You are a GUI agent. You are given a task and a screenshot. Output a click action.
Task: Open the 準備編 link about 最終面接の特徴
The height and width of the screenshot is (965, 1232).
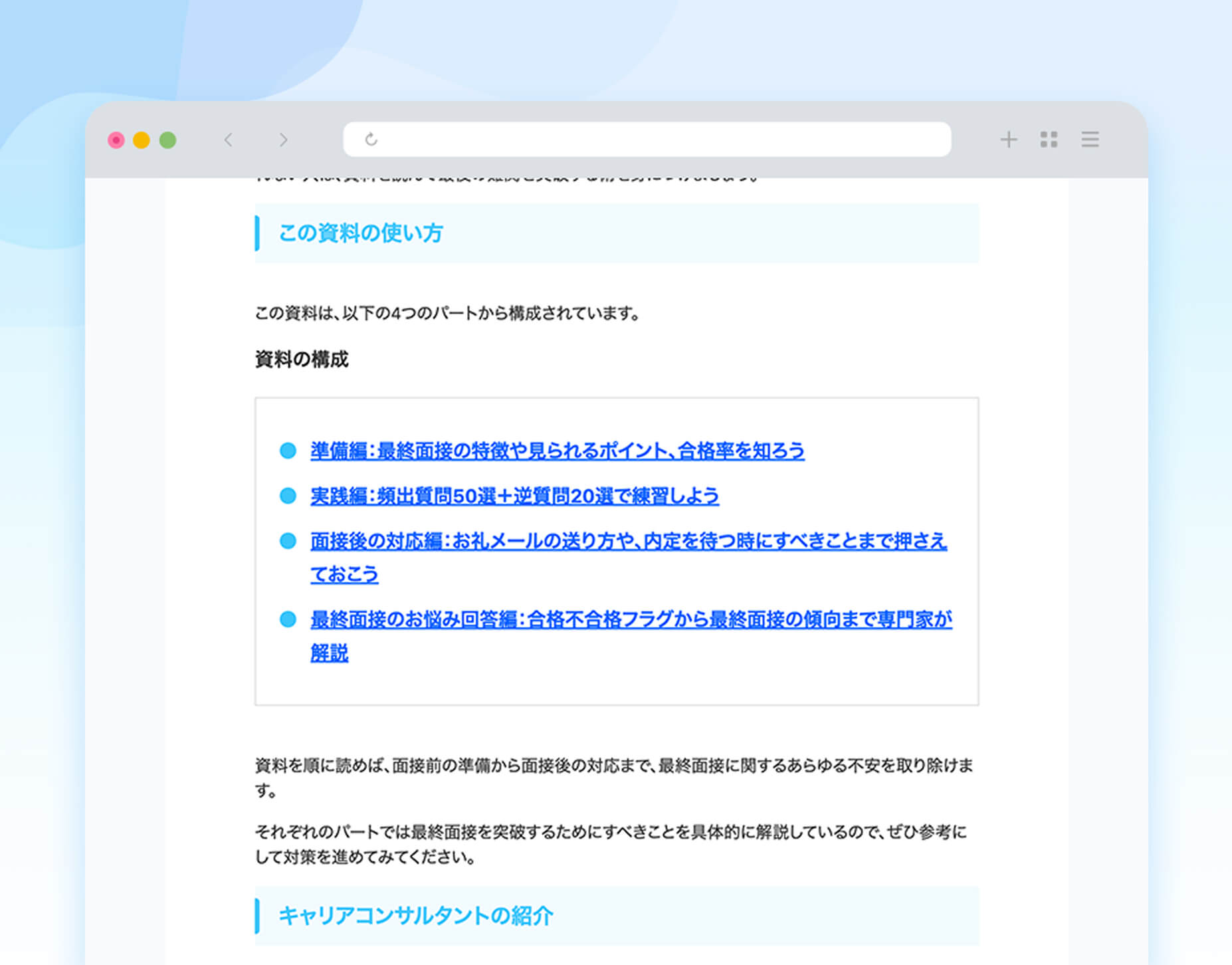click(x=557, y=451)
